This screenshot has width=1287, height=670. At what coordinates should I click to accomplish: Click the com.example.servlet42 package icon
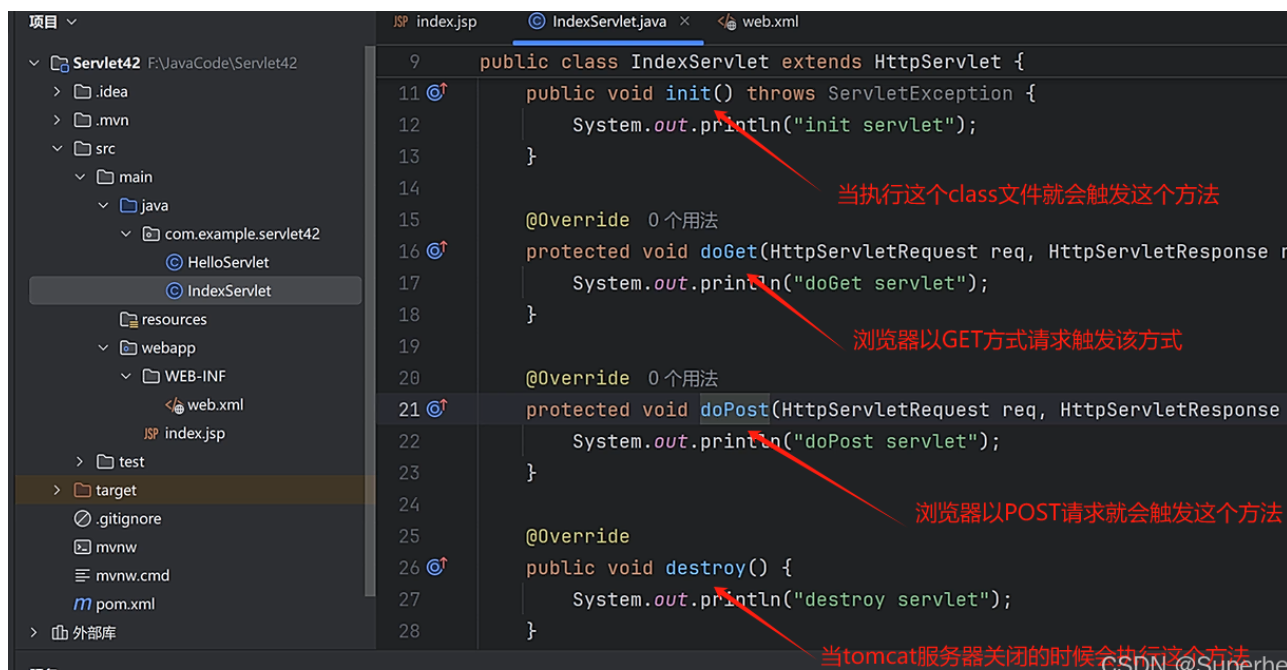(x=151, y=234)
